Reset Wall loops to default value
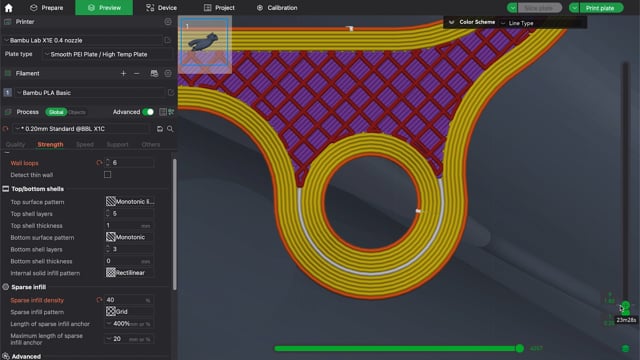Screen dimensions: 640x360 tap(99, 163)
